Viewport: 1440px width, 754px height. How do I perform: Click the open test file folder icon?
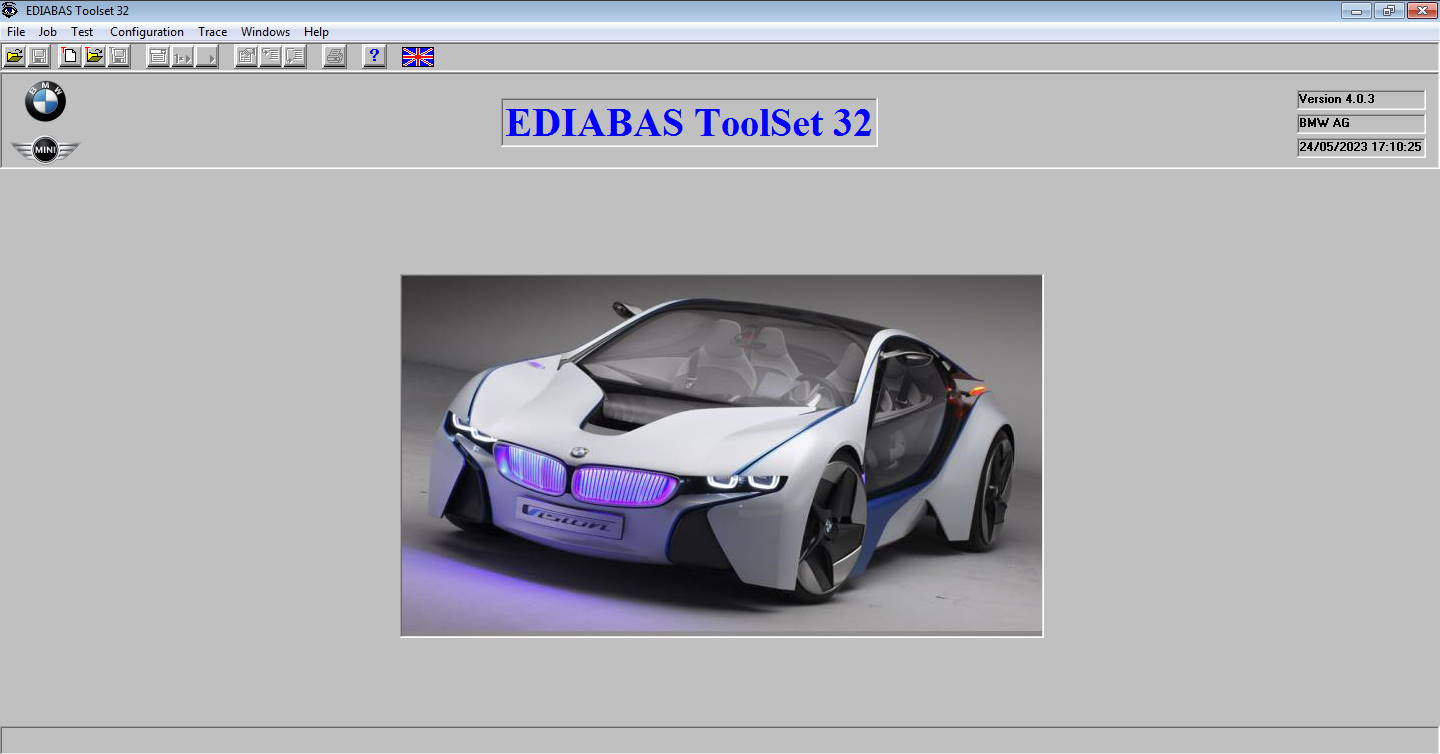[x=95, y=56]
